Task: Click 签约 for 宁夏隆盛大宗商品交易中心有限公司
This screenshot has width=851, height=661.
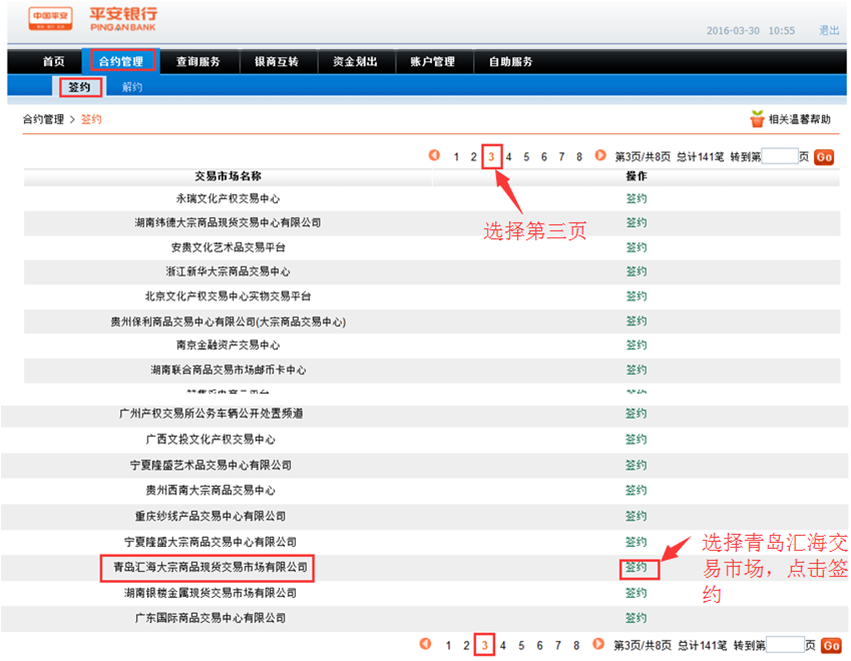Action: (636, 542)
